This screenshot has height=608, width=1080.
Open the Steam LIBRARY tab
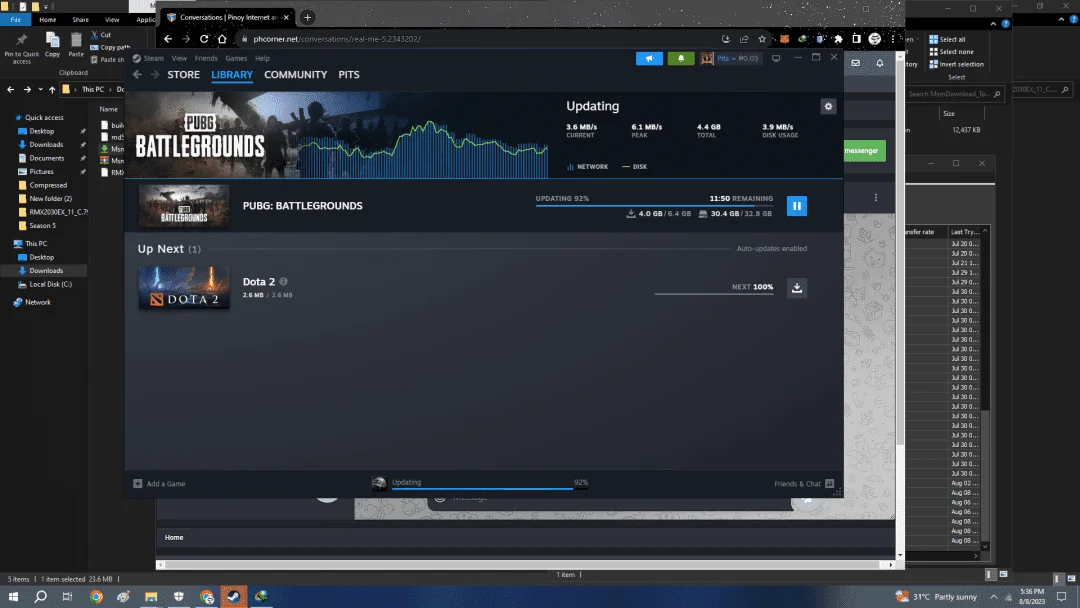coord(231,74)
